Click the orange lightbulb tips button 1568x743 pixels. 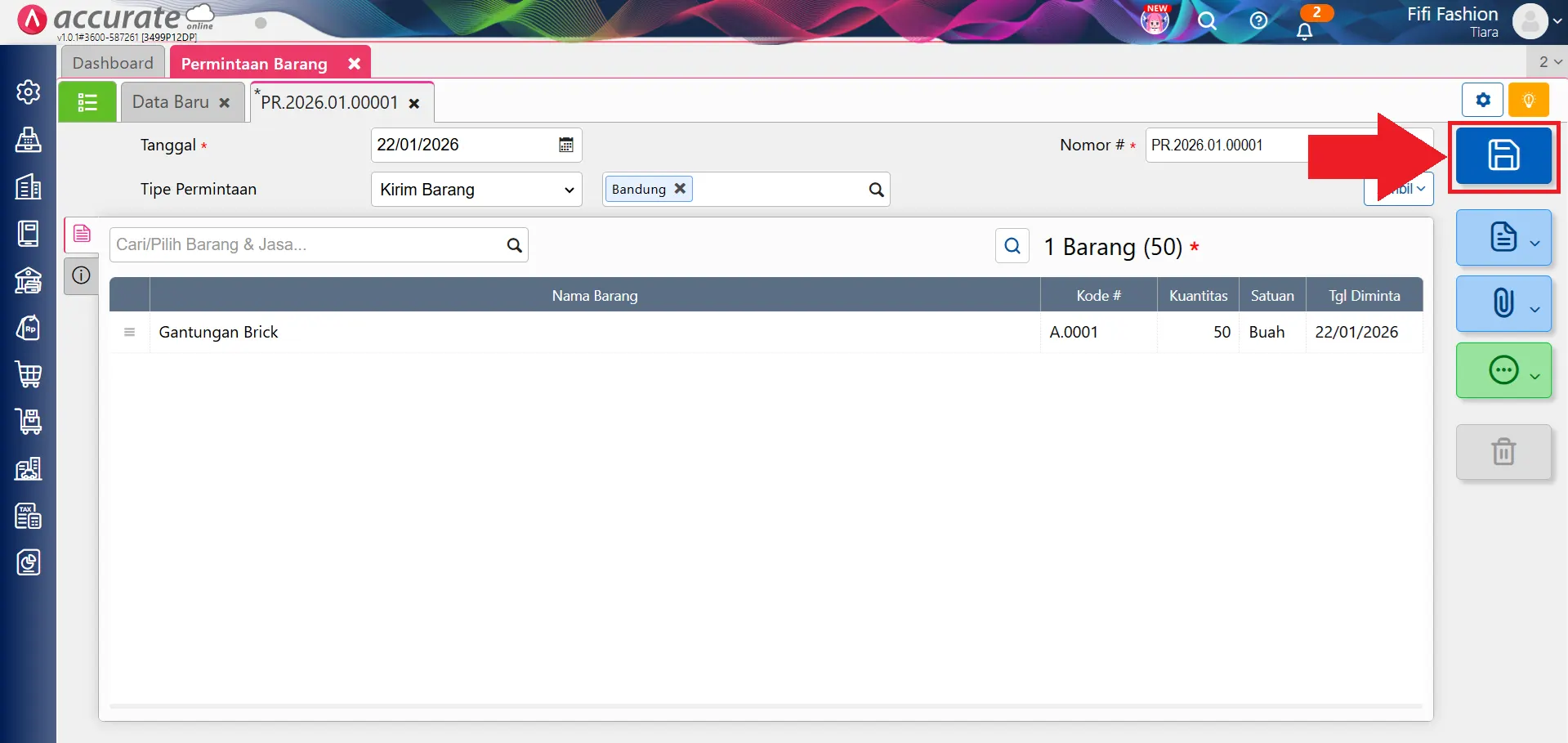click(1528, 101)
